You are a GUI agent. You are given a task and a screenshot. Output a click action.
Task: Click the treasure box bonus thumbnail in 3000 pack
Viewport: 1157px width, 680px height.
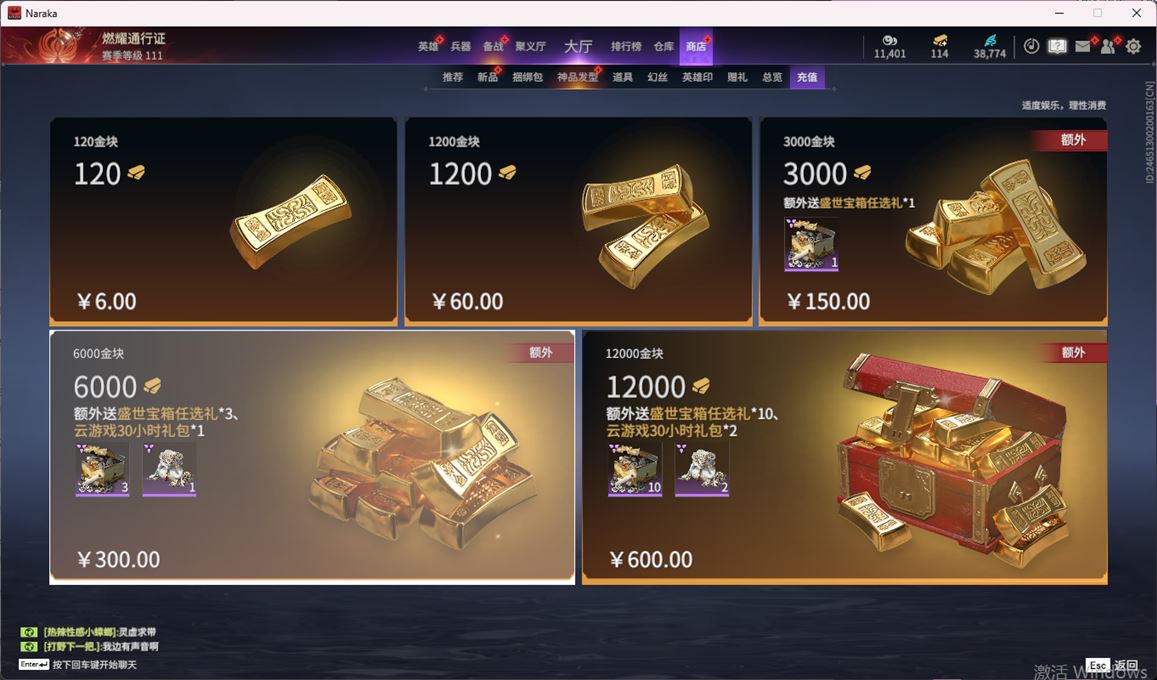click(811, 244)
